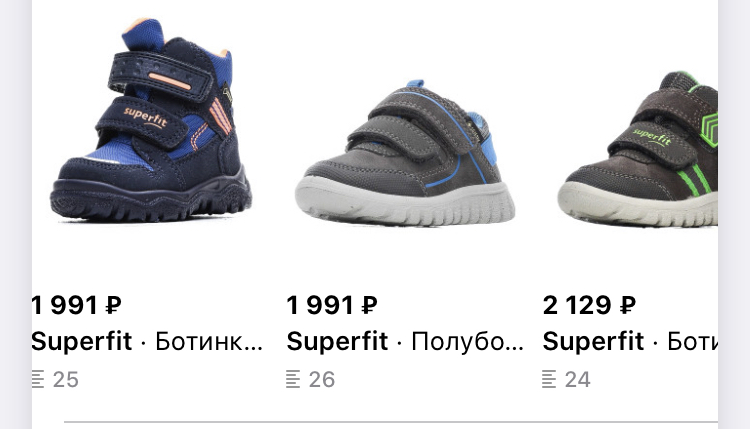Open the gray sneaker with blue trim photo

coord(405,153)
